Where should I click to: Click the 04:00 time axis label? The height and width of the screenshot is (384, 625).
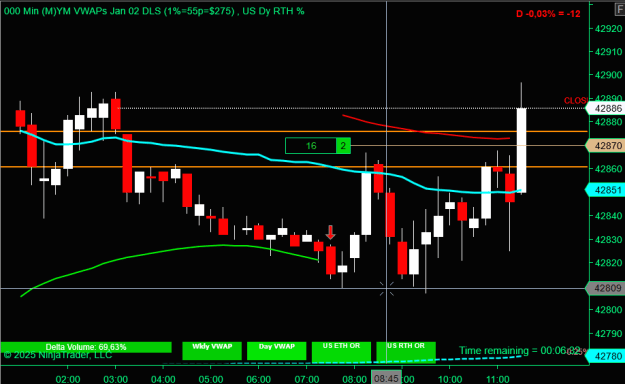163,379
